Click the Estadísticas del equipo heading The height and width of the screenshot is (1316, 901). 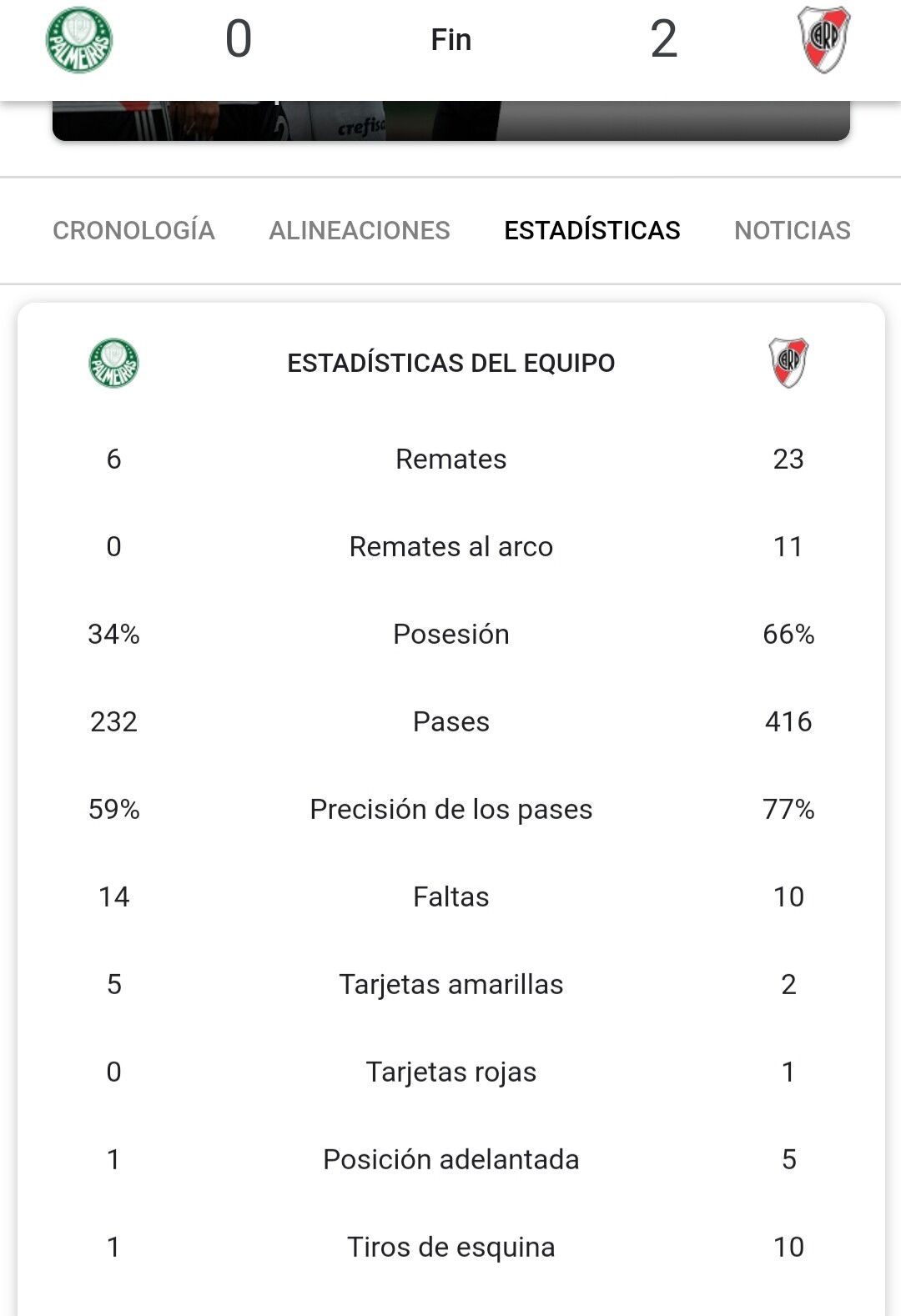coord(451,363)
